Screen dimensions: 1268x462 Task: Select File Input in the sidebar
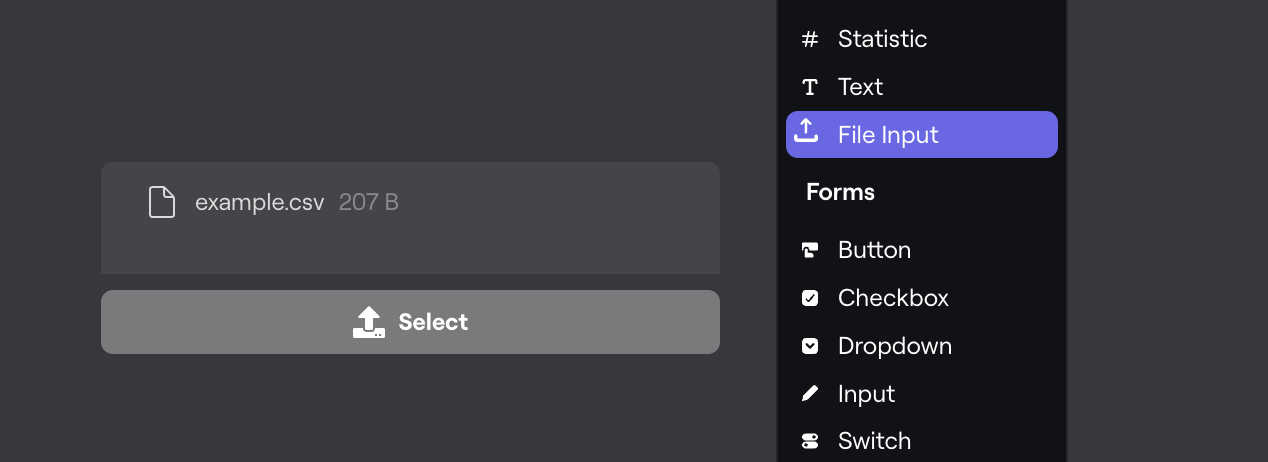pyautogui.click(x=888, y=135)
